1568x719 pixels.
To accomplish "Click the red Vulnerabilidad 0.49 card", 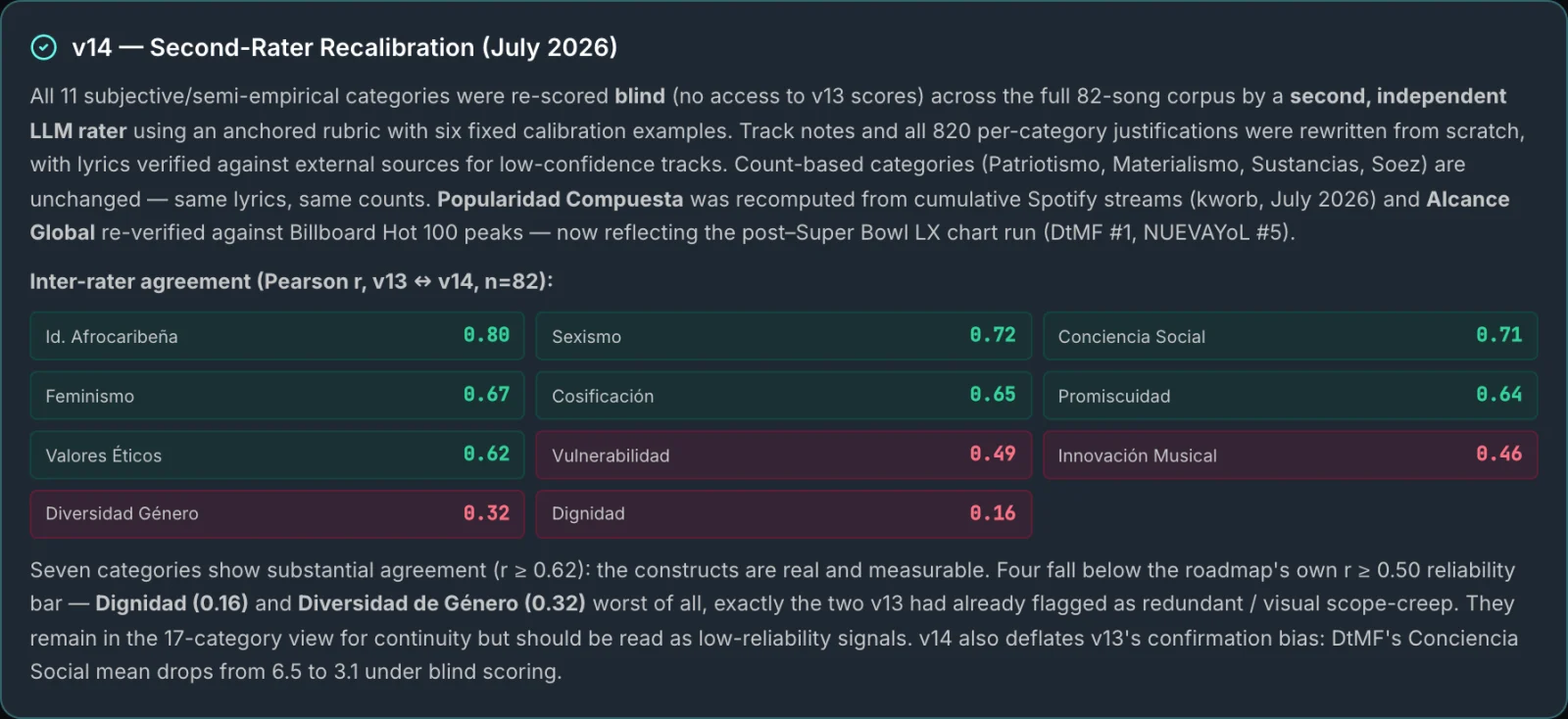I will click(784, 455).
